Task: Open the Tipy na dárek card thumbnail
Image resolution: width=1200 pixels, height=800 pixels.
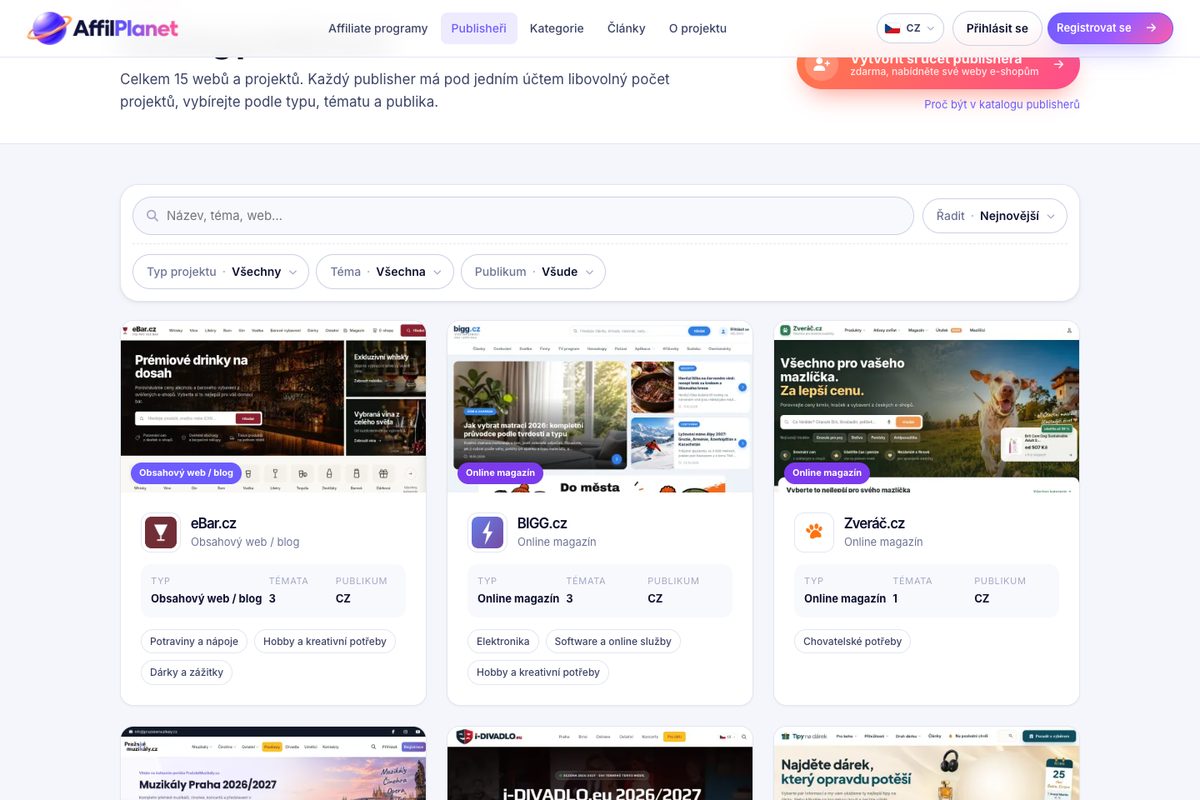Action: 927,763
